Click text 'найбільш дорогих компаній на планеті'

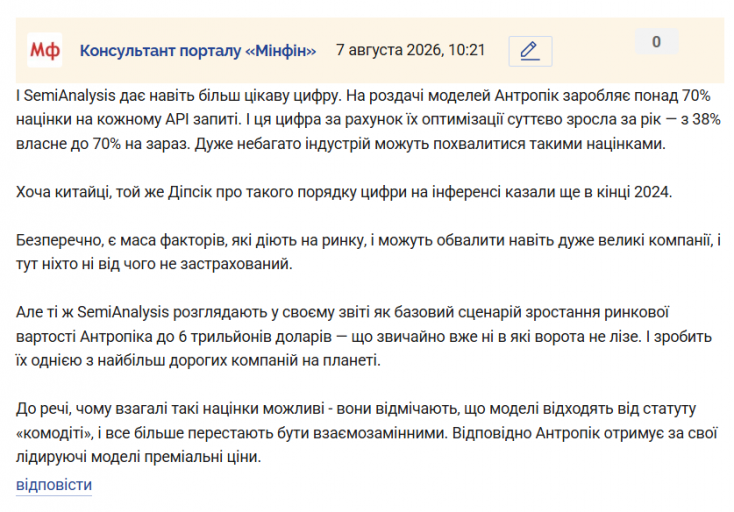pos(239,360)
